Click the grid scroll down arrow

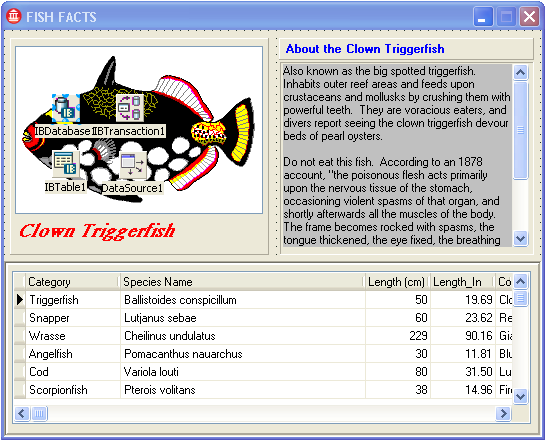(x=520, y=396)
